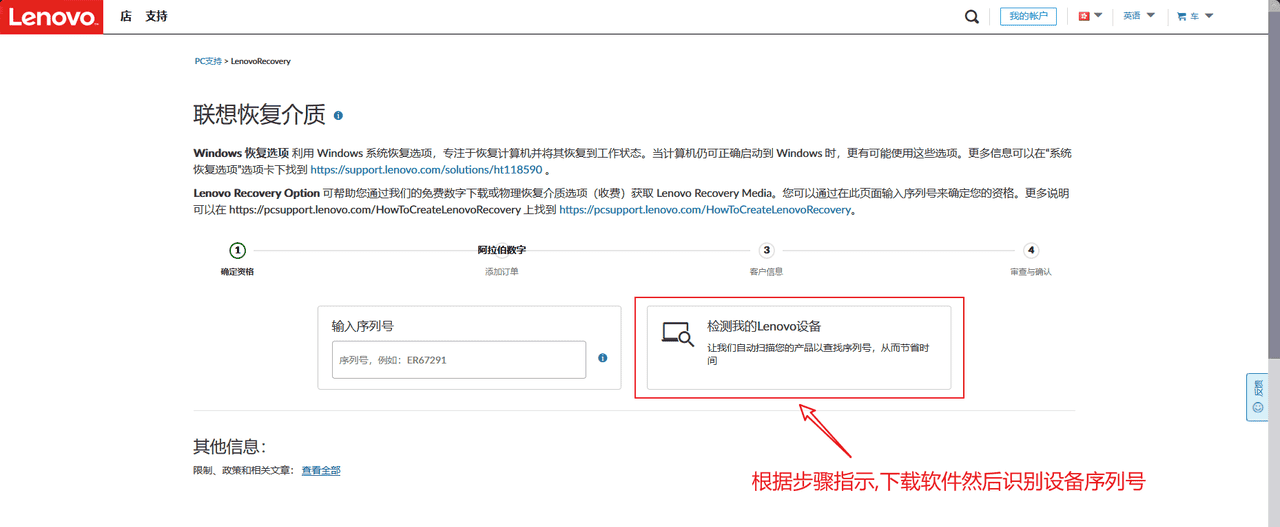
Task: Click the laptop scan icon
Action: click(678, 334)
